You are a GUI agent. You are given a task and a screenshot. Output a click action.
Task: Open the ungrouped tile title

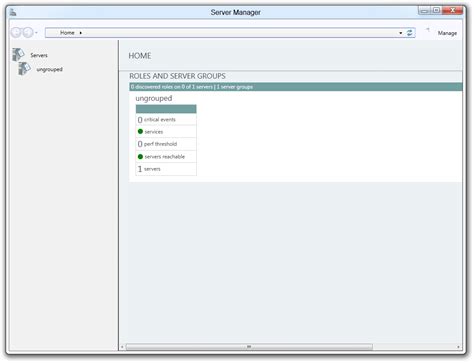point(154,98)
